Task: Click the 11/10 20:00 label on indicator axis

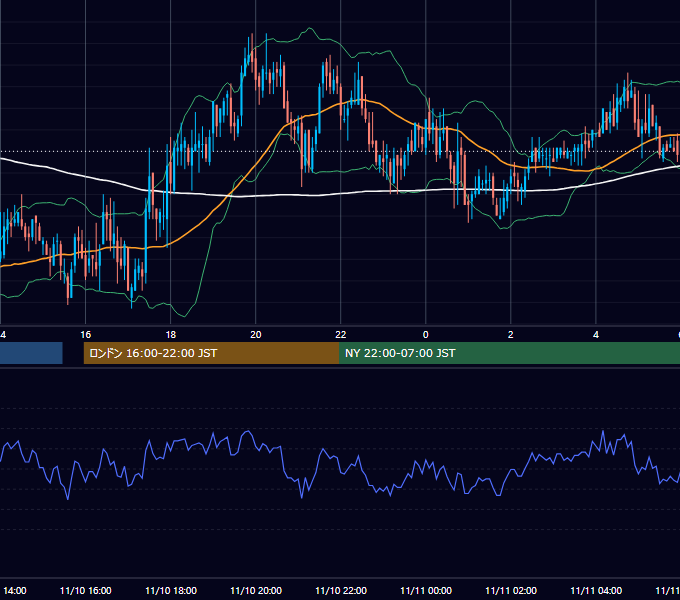Action: pyautogui.click(x=256, y=590)
